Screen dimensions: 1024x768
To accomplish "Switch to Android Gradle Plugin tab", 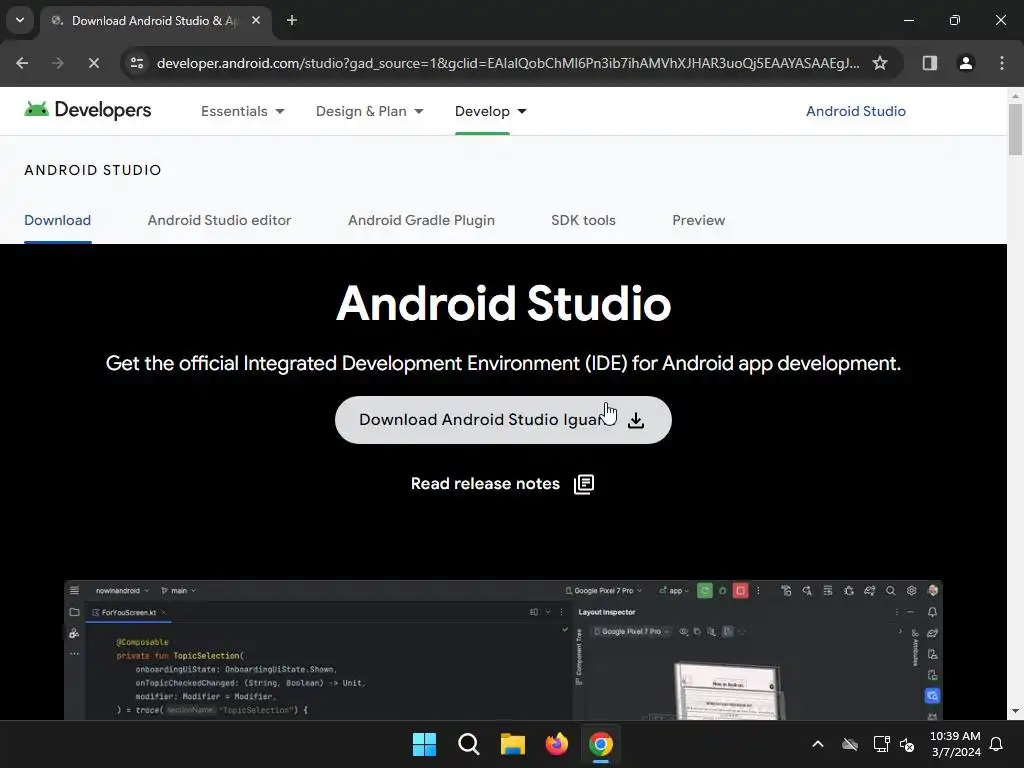I will tap(421, 220).
